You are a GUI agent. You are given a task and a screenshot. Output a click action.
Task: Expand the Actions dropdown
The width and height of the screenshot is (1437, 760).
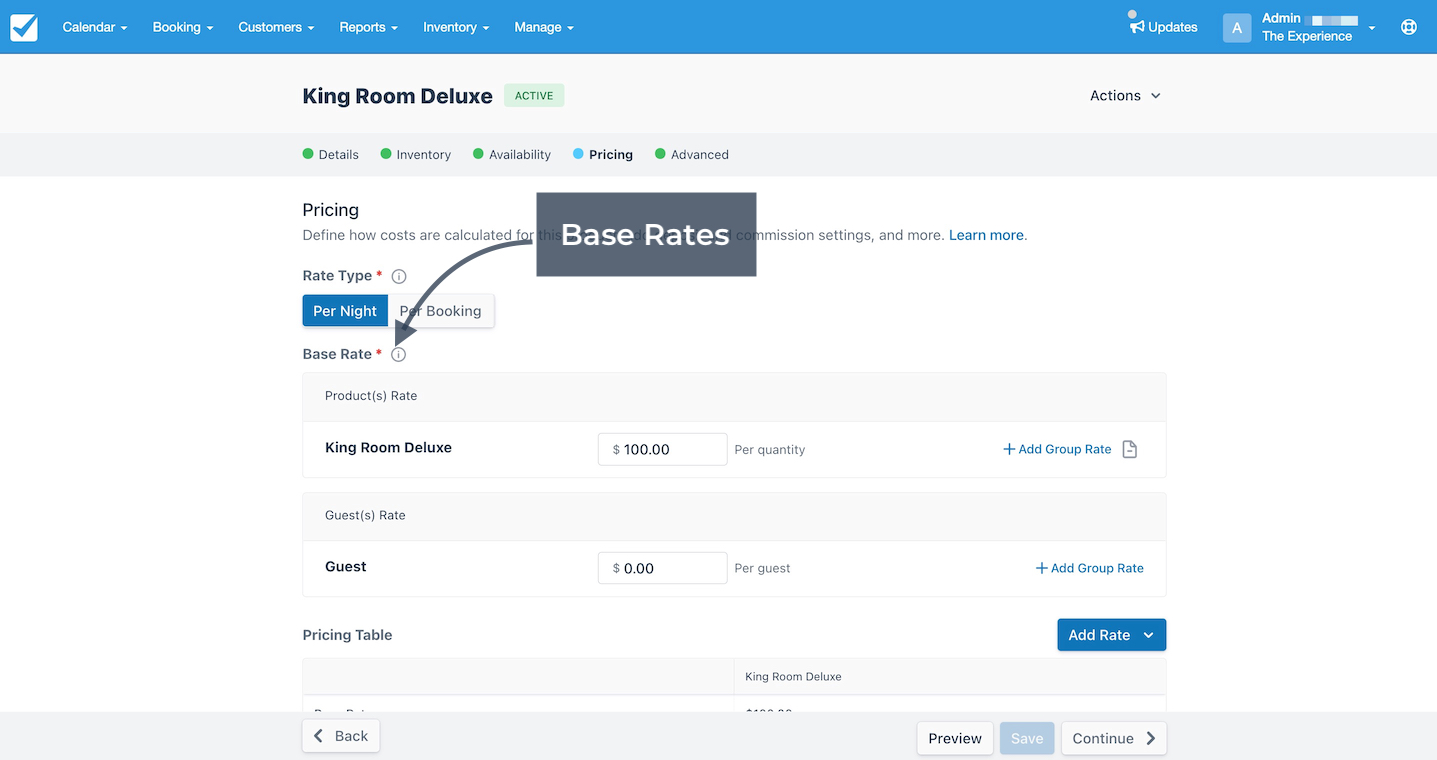[x=1125, y=96]
